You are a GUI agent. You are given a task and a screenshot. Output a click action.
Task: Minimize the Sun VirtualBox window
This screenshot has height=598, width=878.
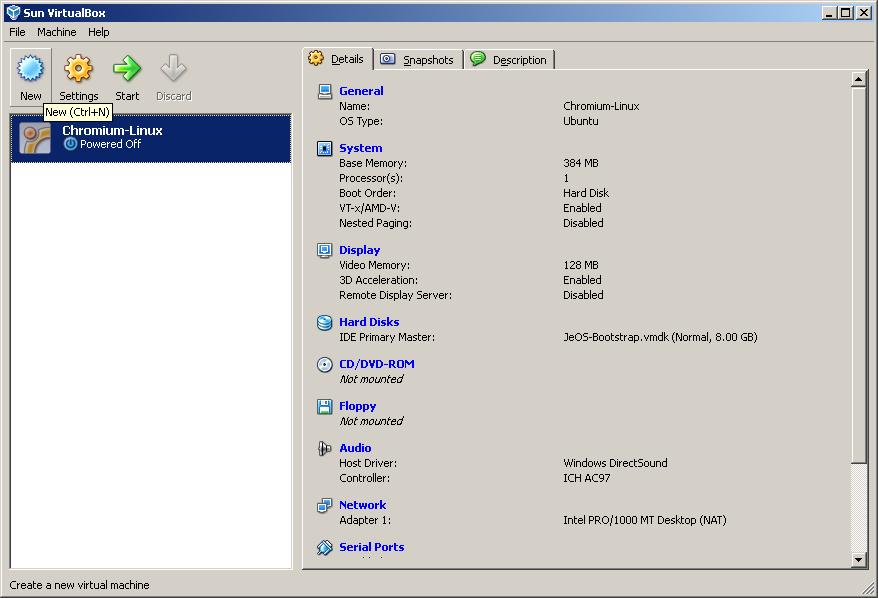point(830,12)
